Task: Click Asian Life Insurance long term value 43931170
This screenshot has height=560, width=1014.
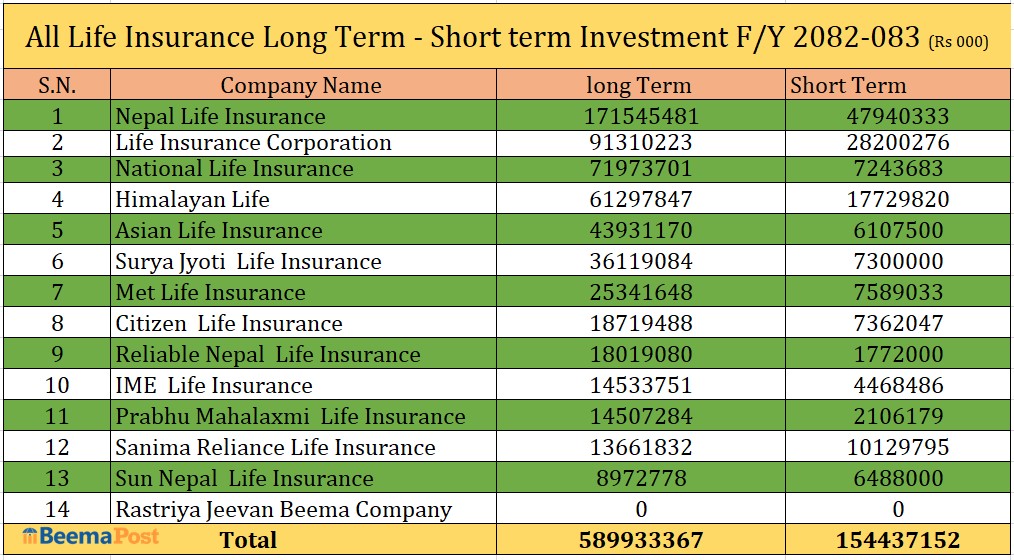Action: (x=638, y=230)
